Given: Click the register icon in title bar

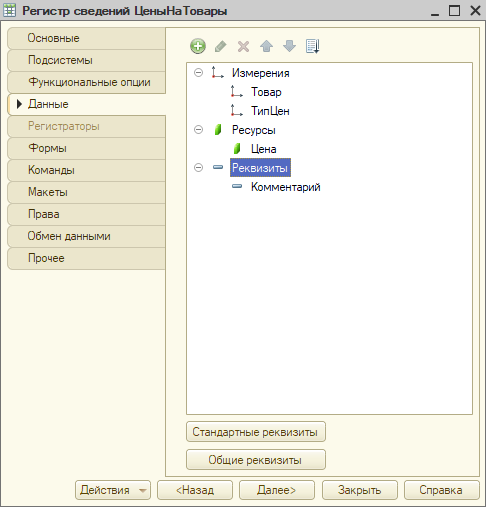Looking at the screenshot, I should pos(9,10).
